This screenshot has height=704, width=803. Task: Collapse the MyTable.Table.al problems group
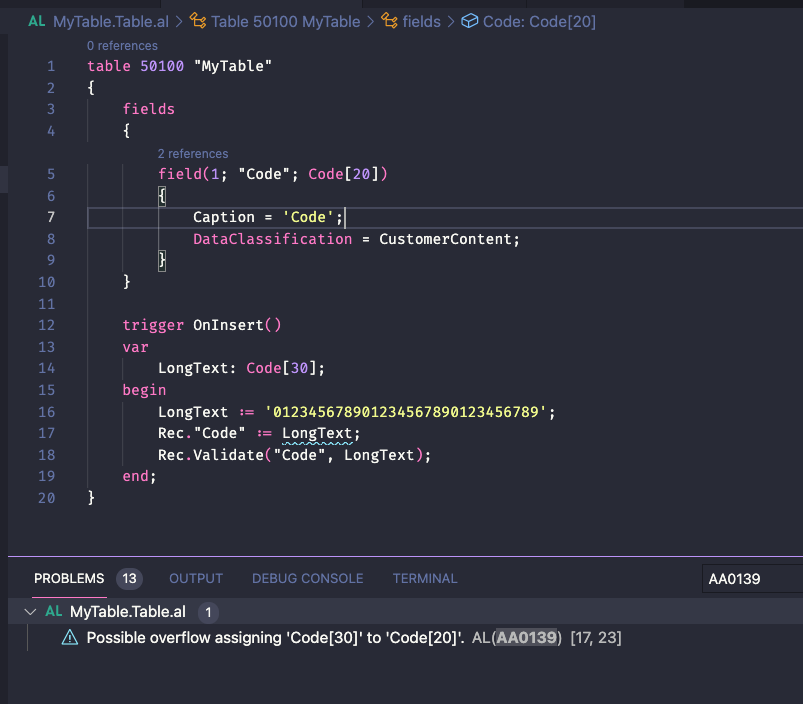tap(30, 610)
